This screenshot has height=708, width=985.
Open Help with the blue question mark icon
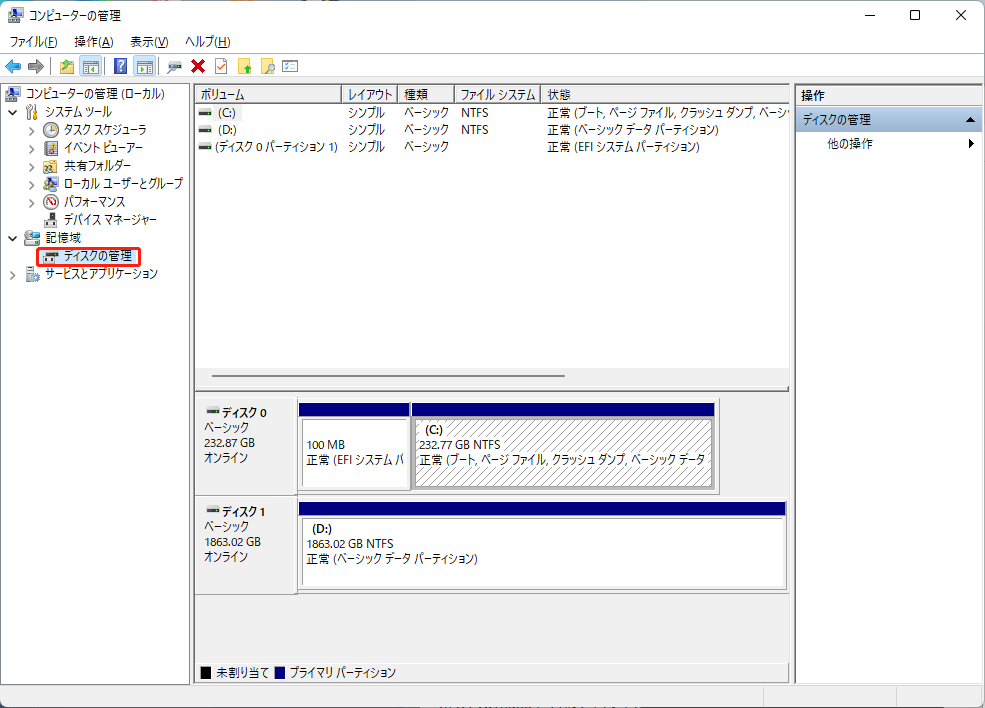[x=120, y=66]
